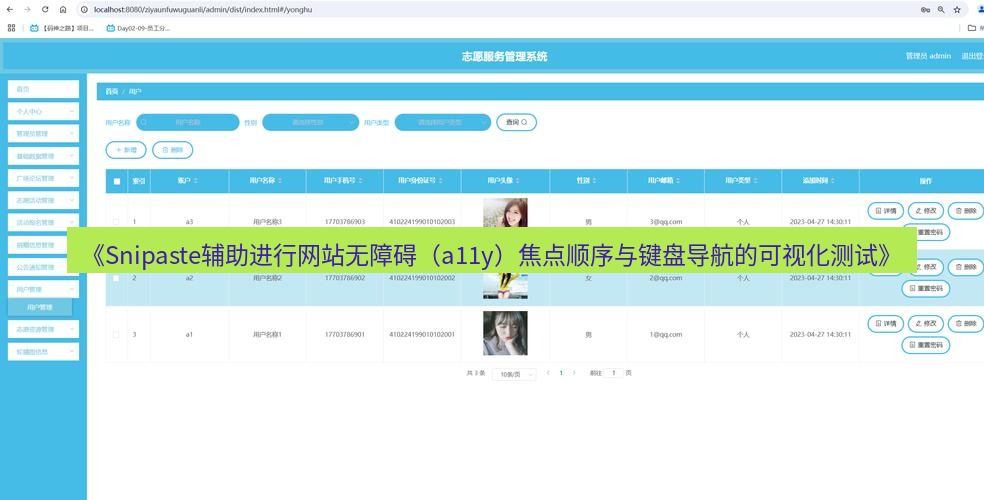
Task: Sort table by 用户身份证号 column arrows
Action: pos(441,181)
